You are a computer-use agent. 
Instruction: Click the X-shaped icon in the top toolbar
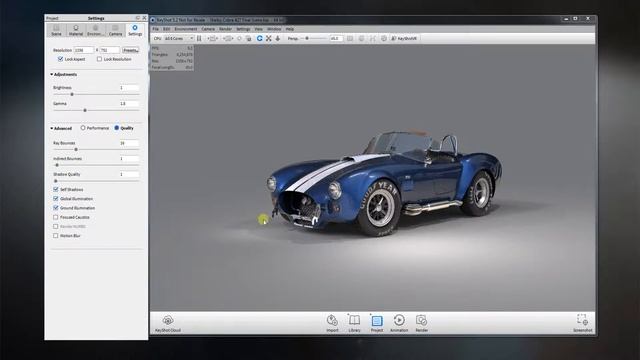[x=269, y=38]
